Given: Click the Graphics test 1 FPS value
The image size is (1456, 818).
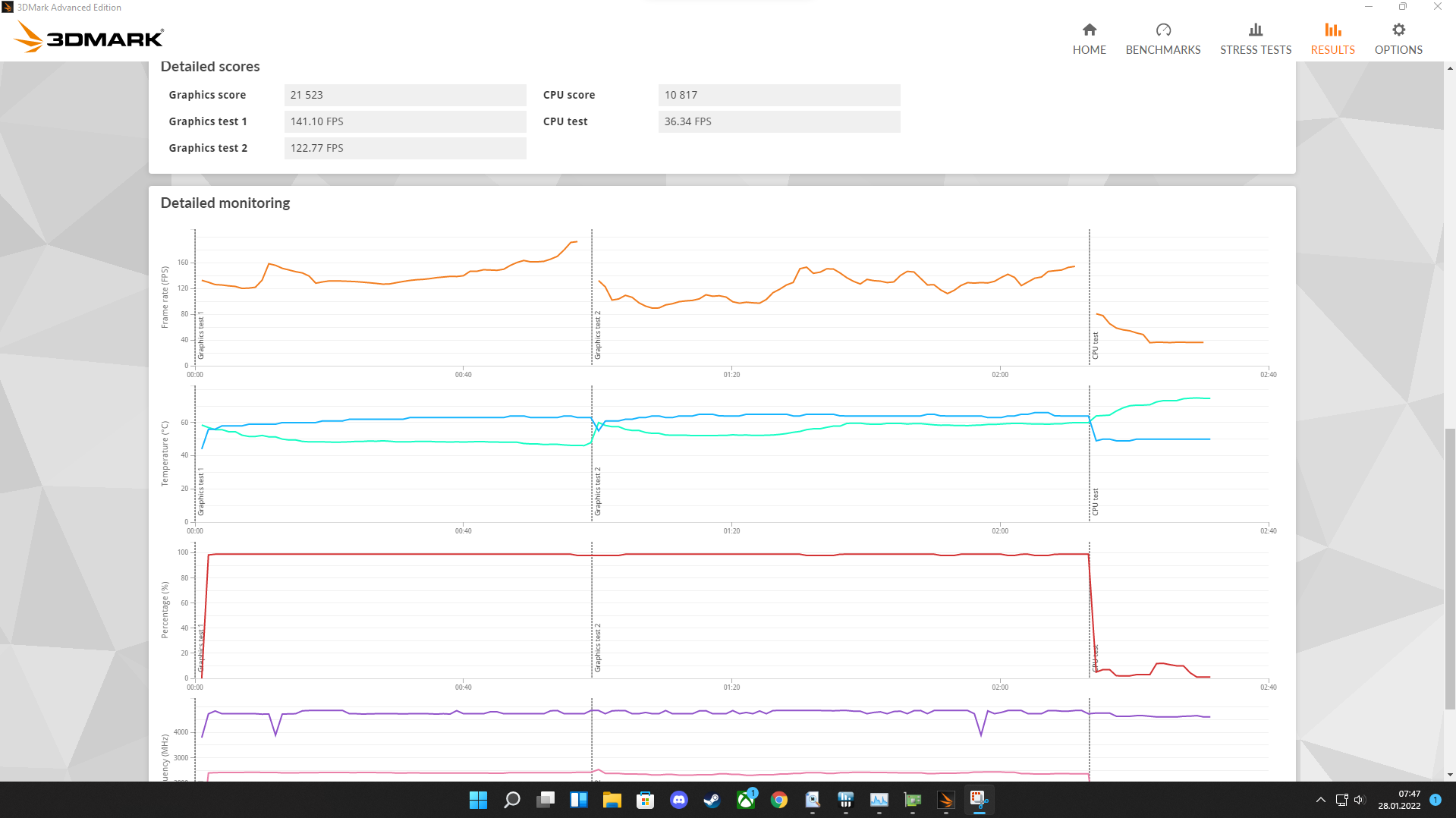Looking at the screenshot, I should [x=405, y=121].
